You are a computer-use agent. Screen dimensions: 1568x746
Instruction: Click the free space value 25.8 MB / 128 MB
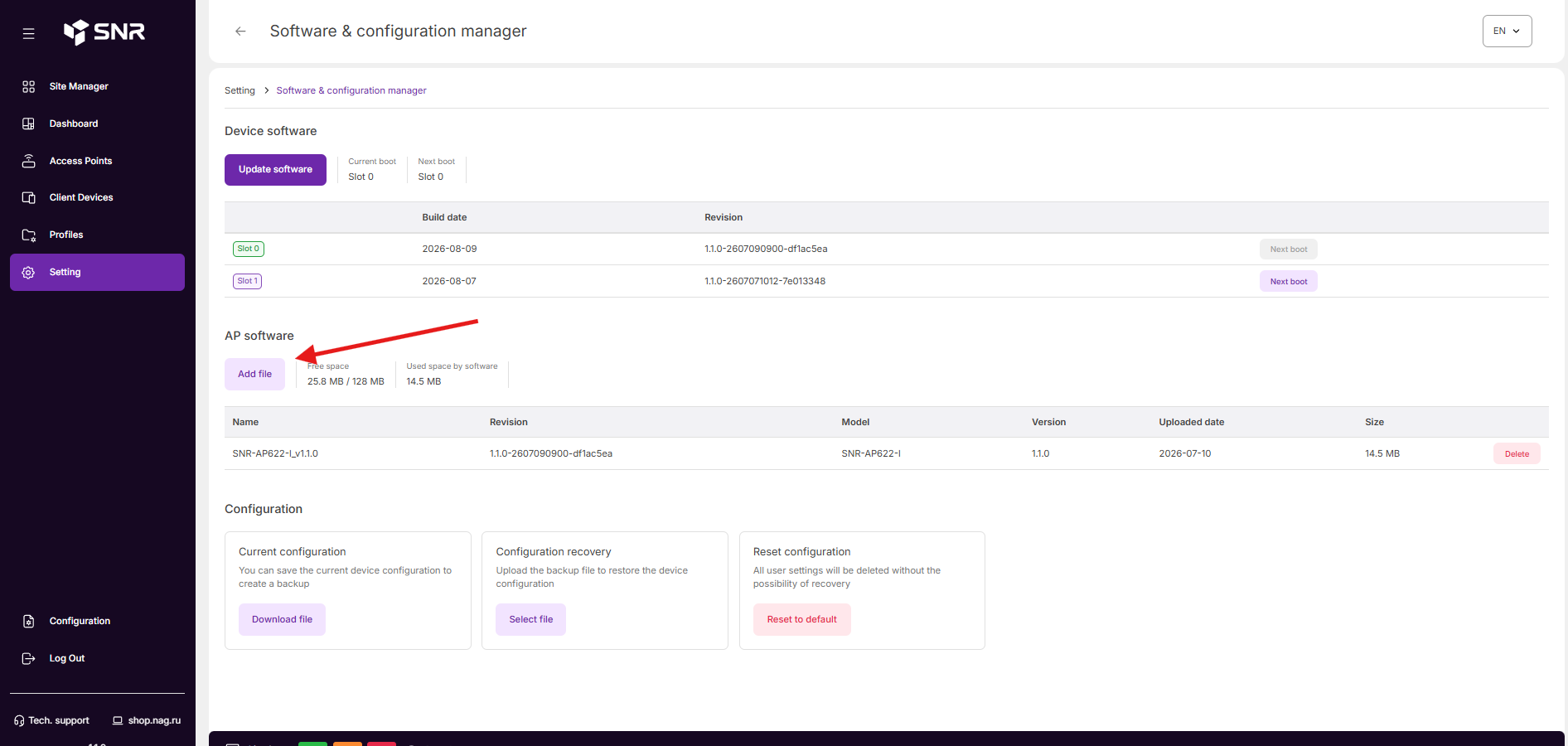click(x=346, y=381)
